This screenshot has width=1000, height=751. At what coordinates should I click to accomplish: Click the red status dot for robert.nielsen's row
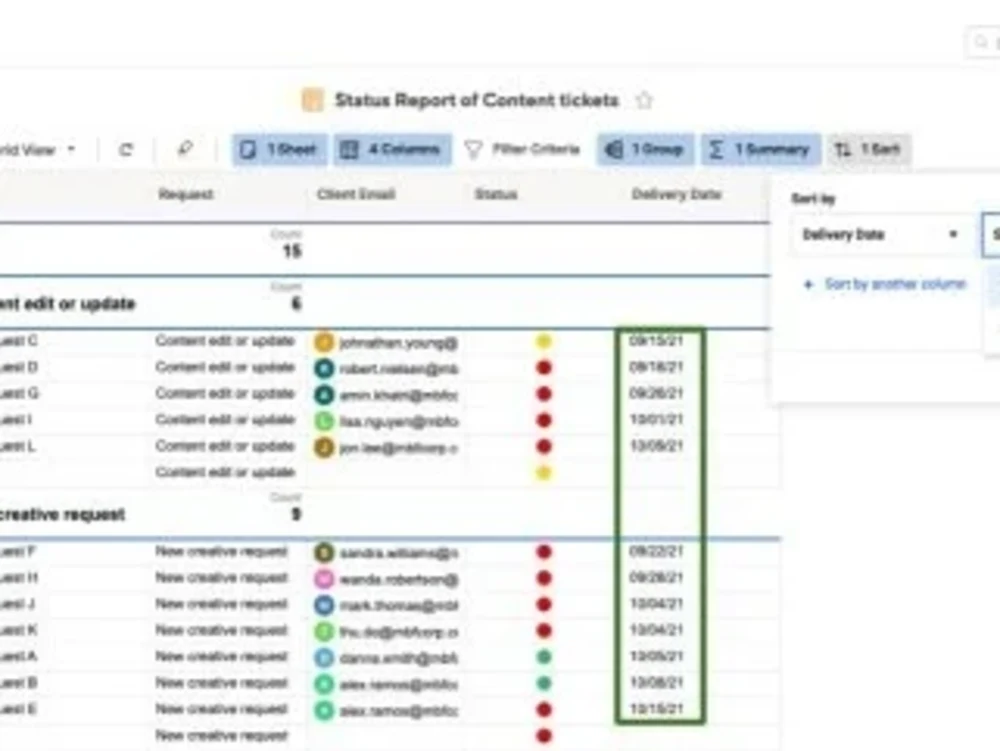[x=544, y=367]
